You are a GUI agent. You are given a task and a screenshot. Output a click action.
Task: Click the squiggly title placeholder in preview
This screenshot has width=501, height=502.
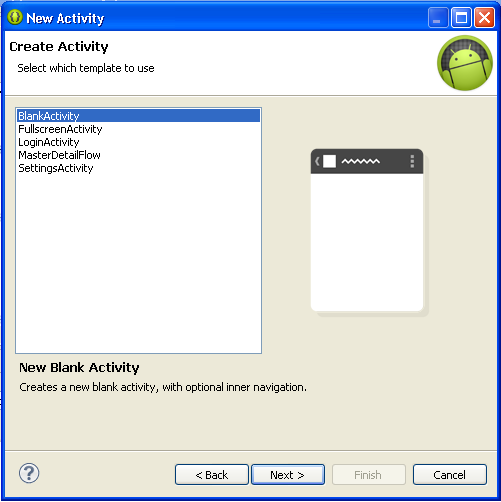tap(361, 162)
